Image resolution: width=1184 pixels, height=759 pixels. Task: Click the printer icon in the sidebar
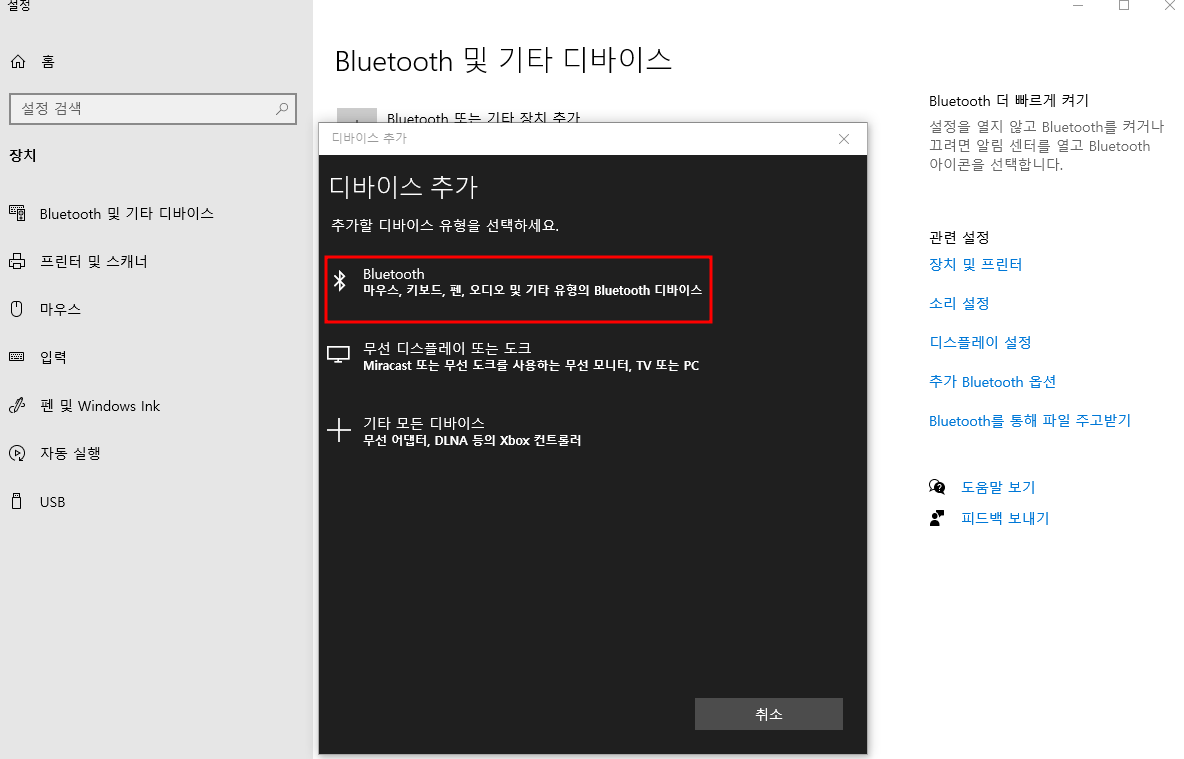coord(17,261)
